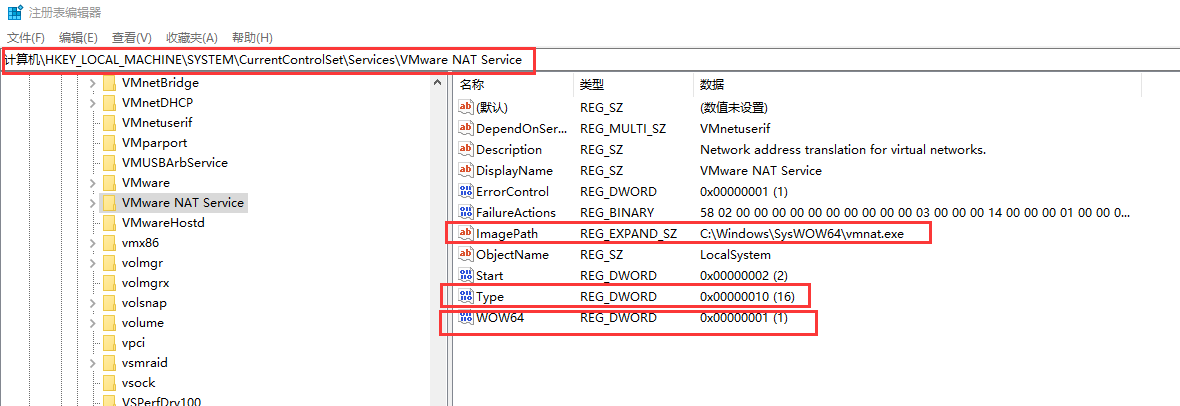The image size is (1180, 406).
Task: Click the folder icon next to VMnetBridge
Action: pos(108,83)
